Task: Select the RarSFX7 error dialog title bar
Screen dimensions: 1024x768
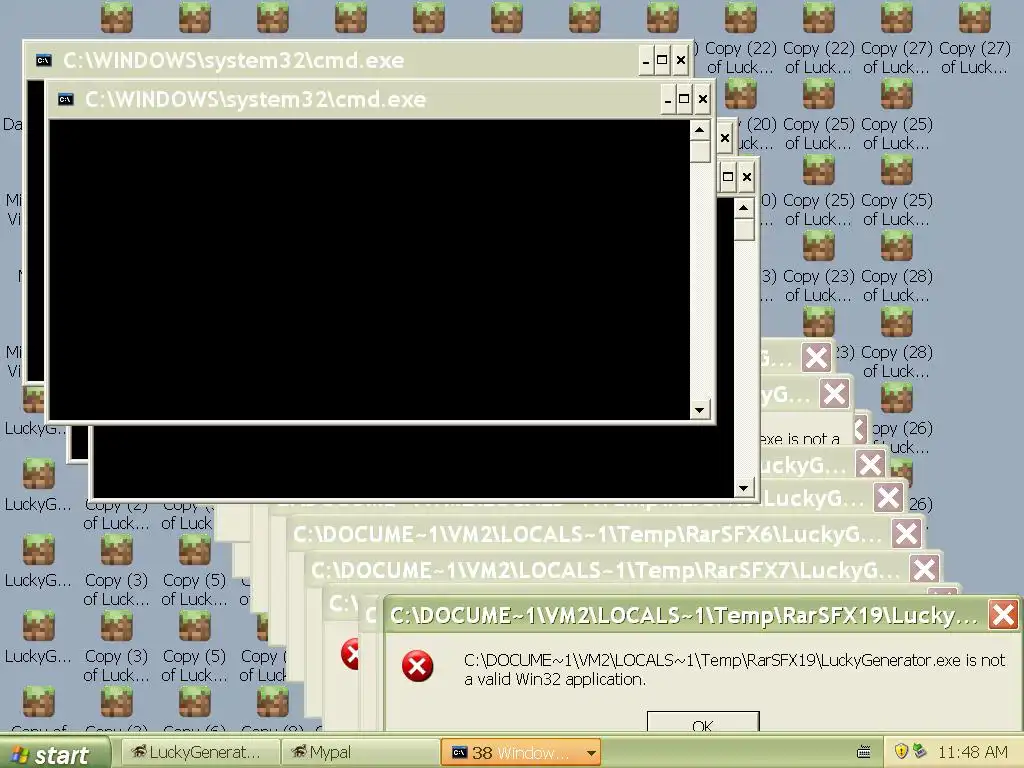Action: (x=605, y=570)
